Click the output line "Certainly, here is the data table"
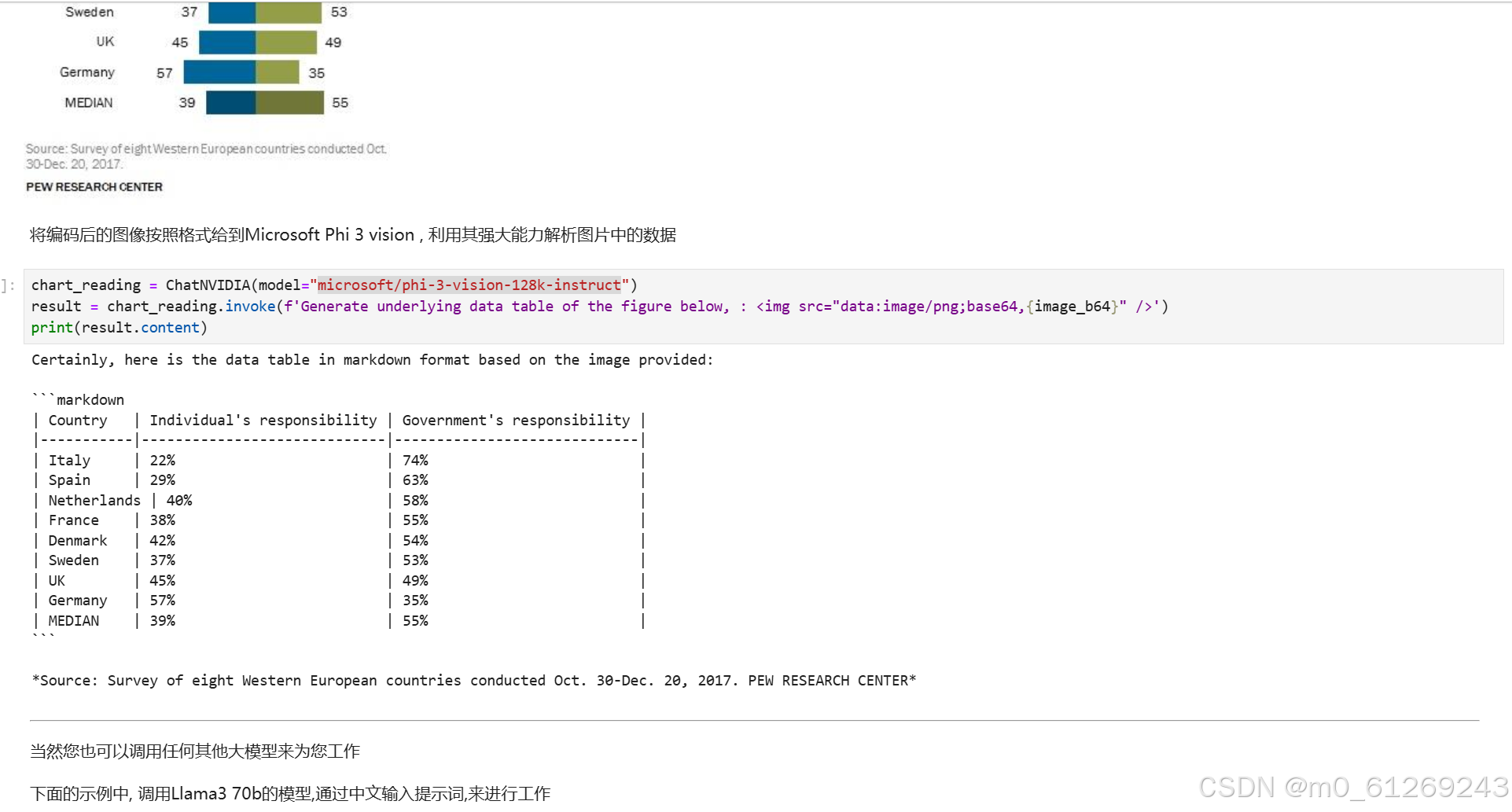The image size is (1512, 812). [x=372, y=360]
